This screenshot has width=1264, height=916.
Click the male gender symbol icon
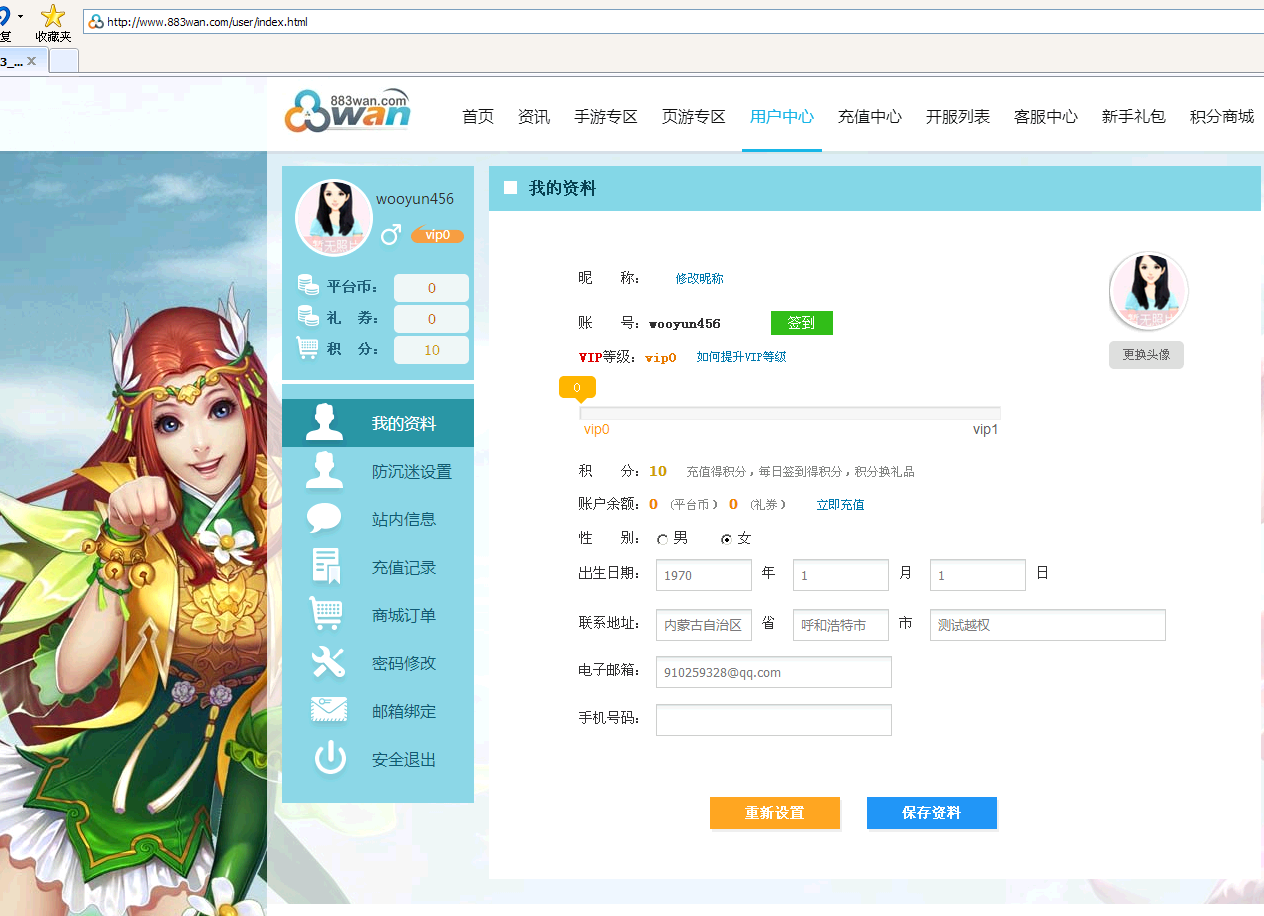click(x=391, y=234)
